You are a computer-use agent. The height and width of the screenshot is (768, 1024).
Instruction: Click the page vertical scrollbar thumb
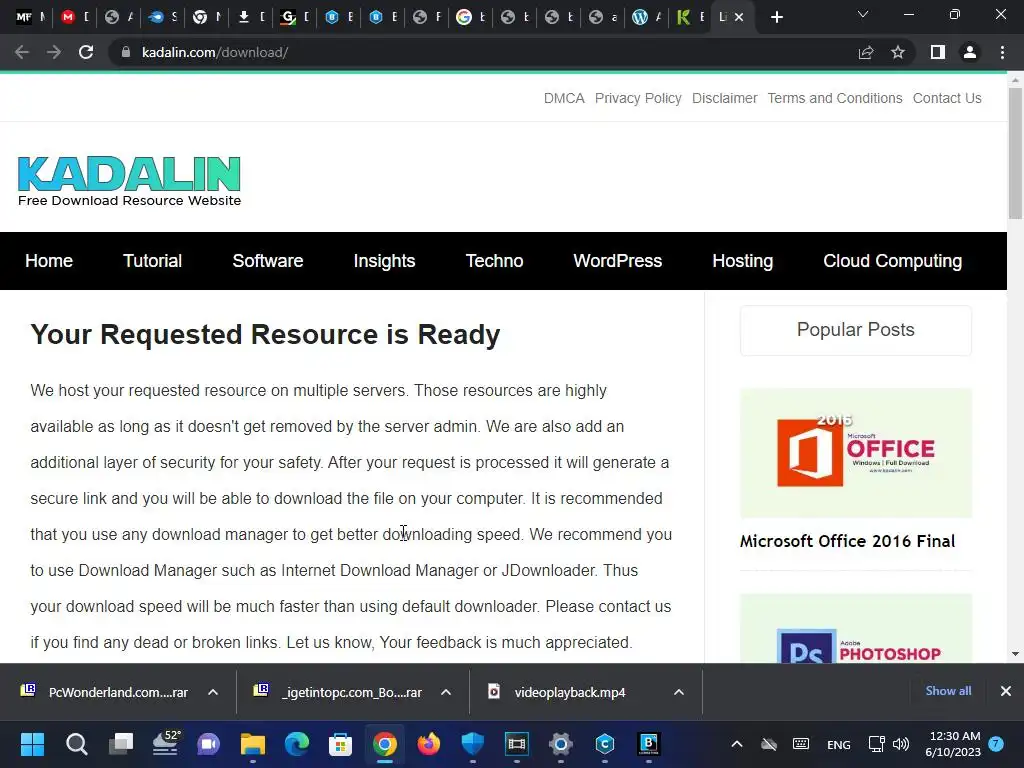tap(1015, 153)
